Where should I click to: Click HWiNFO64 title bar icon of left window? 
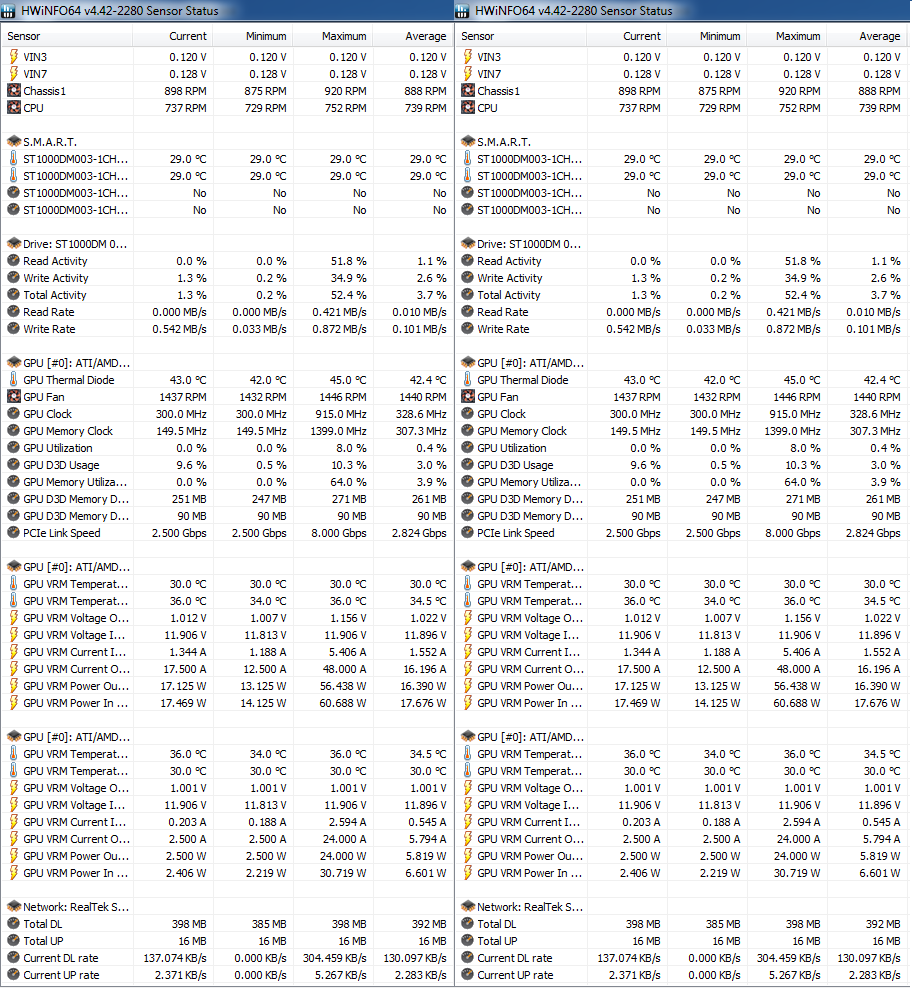8,11
